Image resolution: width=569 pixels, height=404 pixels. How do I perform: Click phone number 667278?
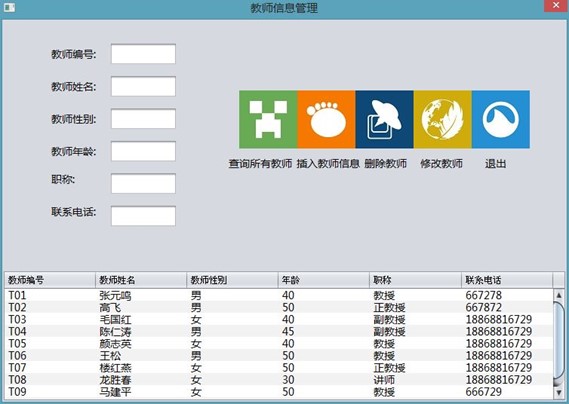click(484, 295)
